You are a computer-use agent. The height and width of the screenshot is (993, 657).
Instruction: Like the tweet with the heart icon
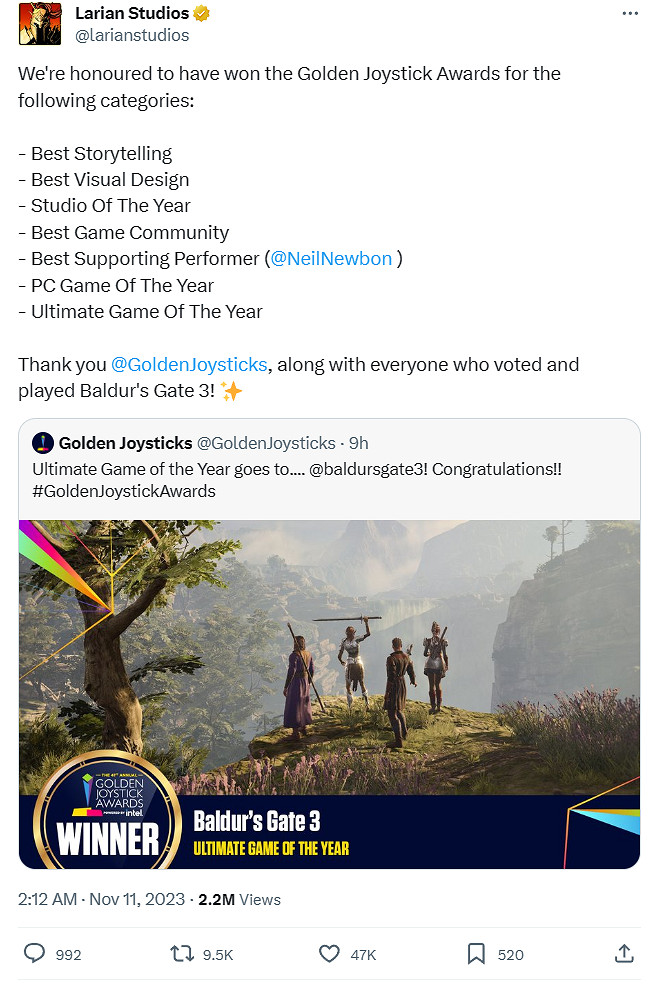[329, 953]
